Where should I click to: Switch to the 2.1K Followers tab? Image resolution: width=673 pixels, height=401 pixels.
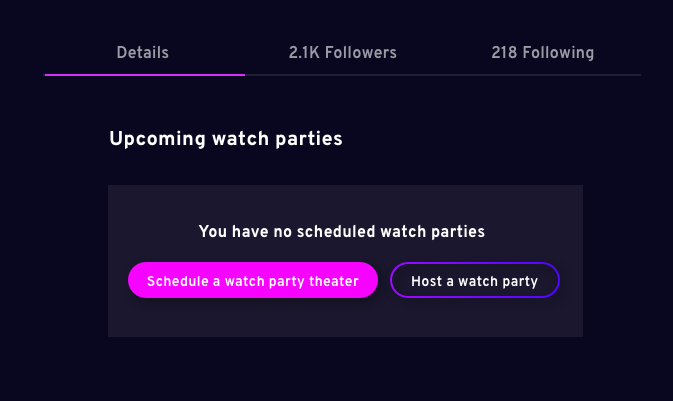pyautogui.click(x=343, y=53)
